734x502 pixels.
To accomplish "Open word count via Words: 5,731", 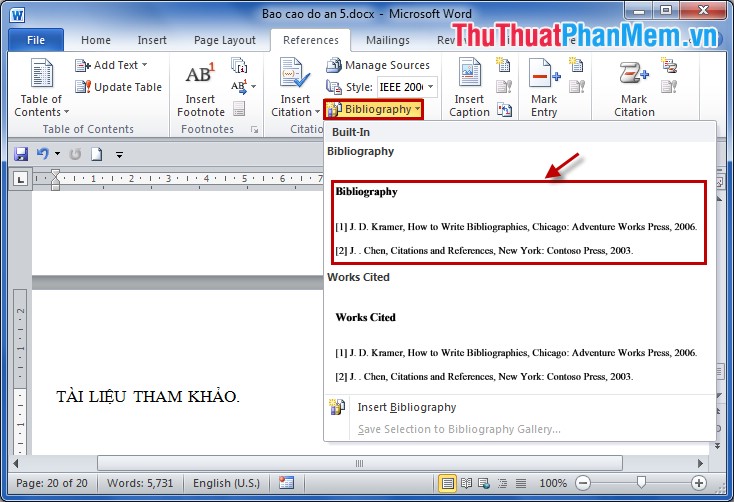I will point(140,483).
